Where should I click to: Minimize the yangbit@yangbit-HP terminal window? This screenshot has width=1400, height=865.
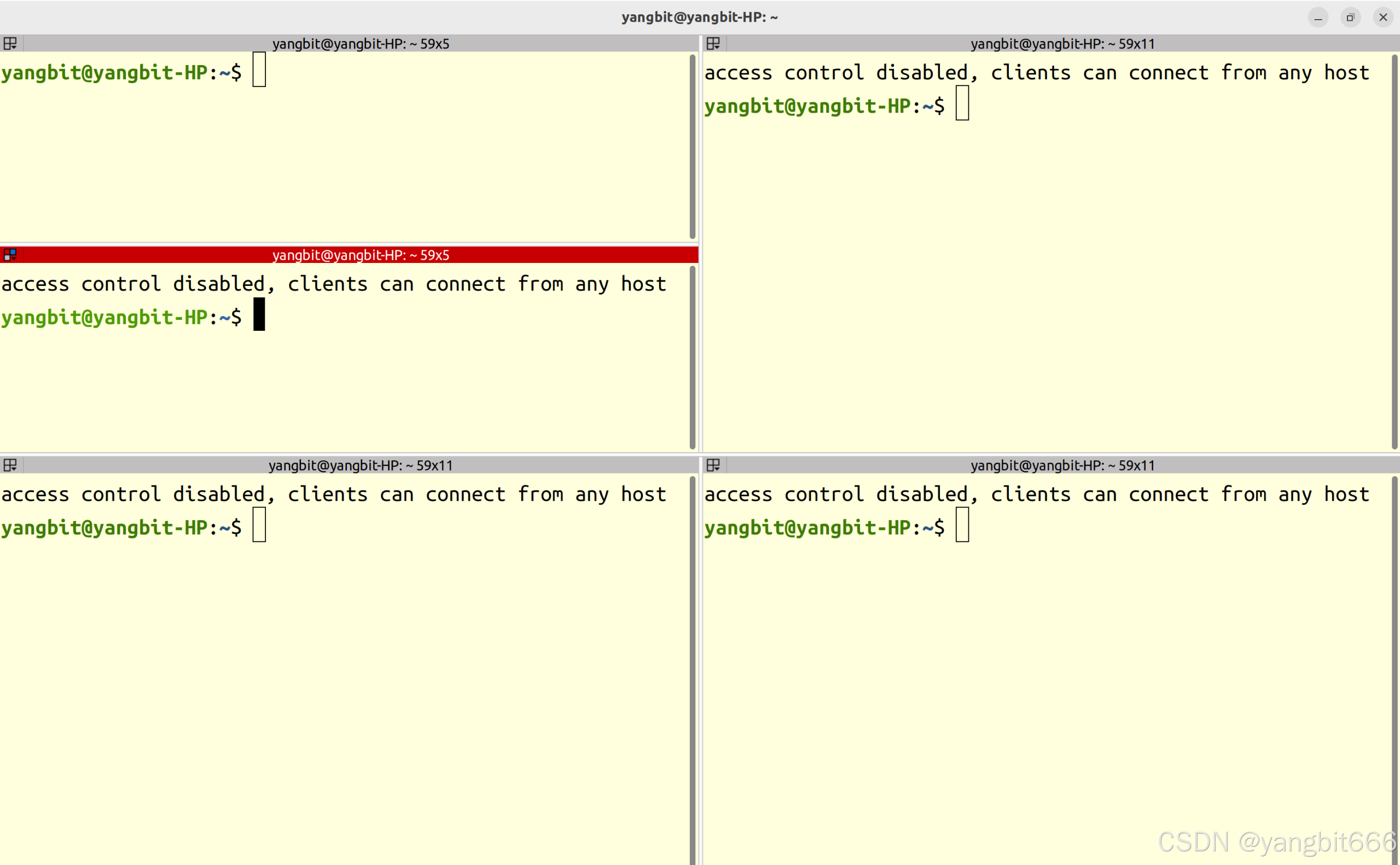1317,17
